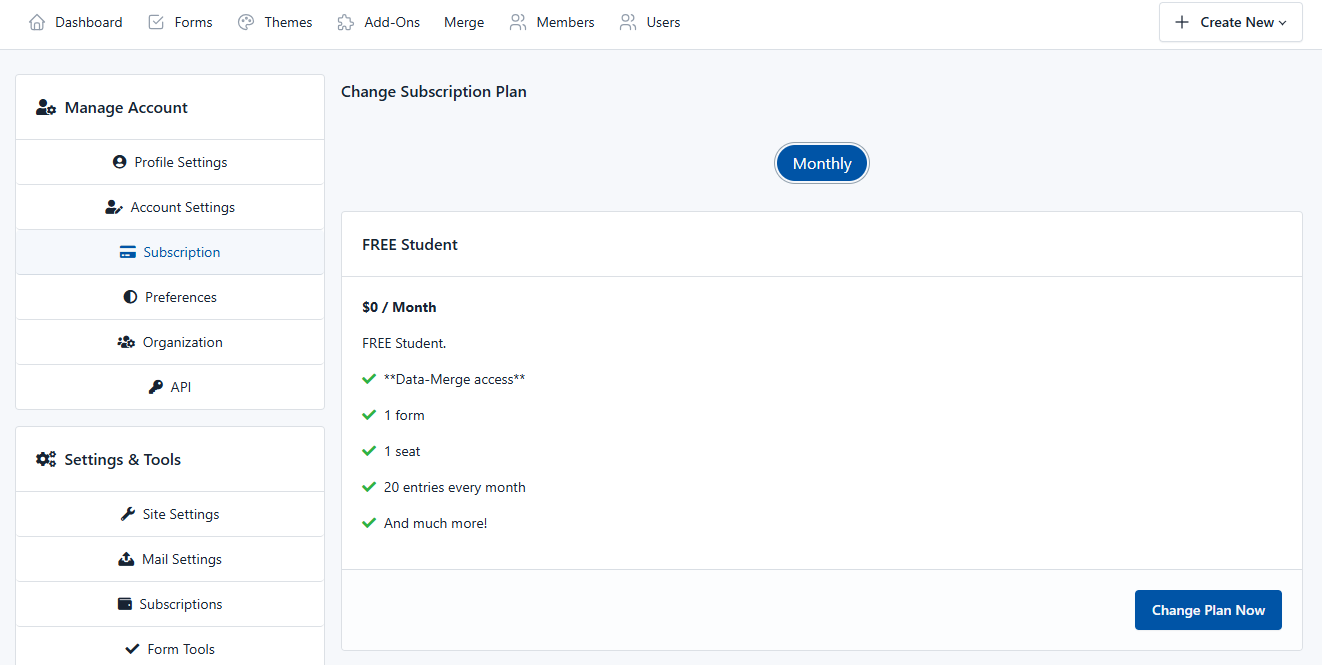Click the Site Settings wrench icon
This screenshot has height=665, width=1322.
(128, 514)
